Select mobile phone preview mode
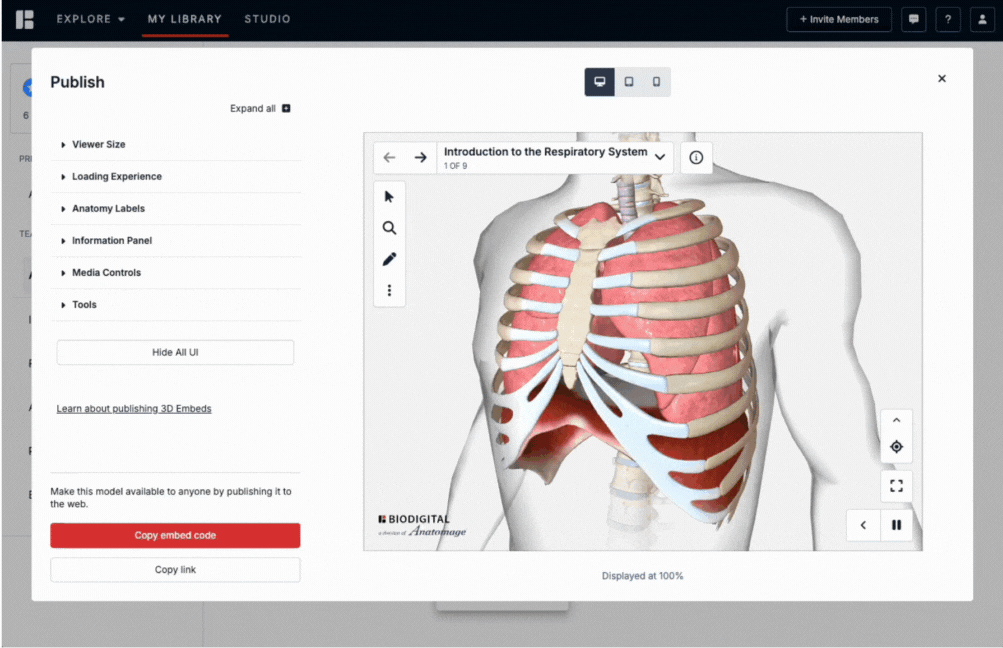 (x=656, y=82)
